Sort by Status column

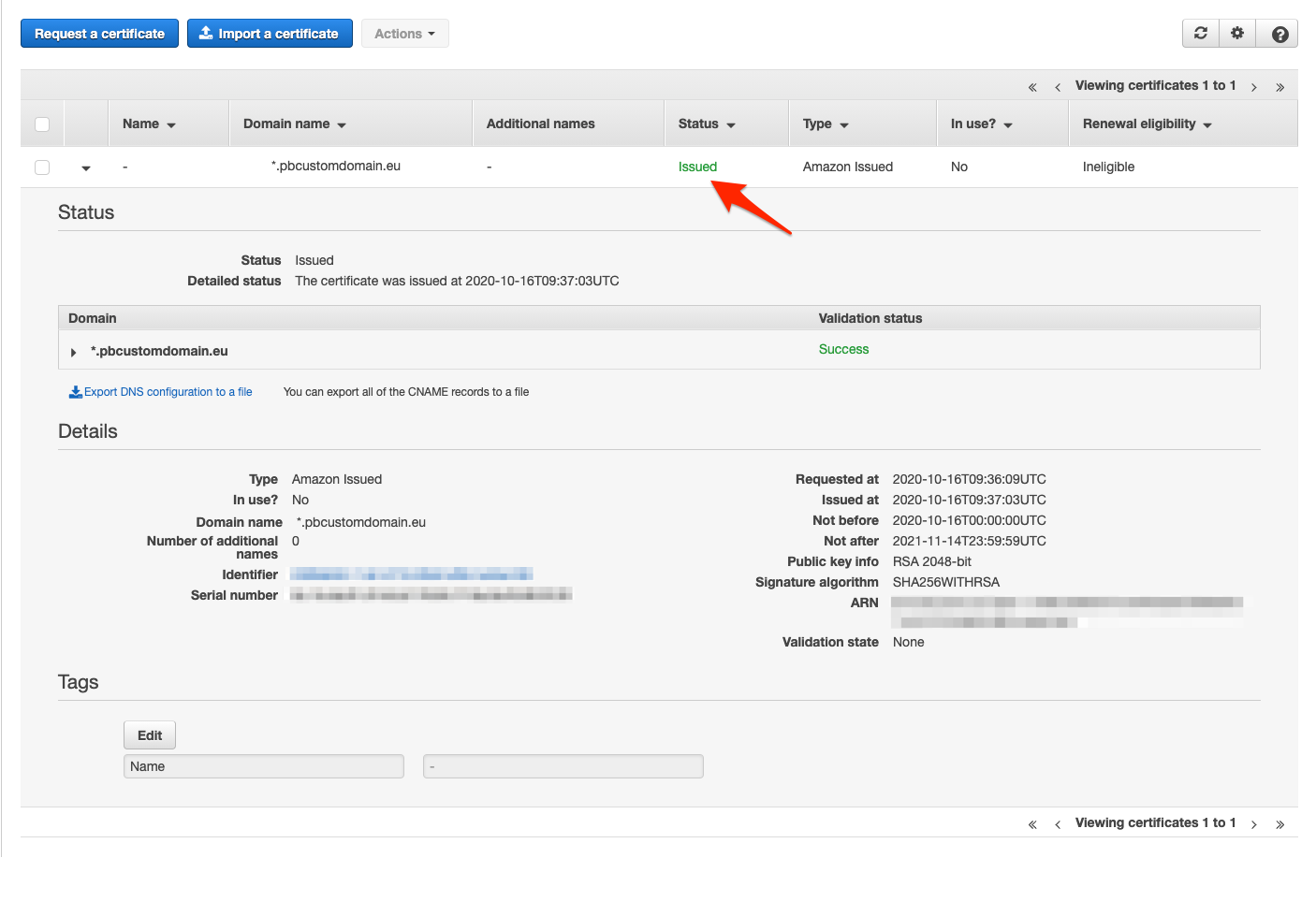pyautogui.click(x=707, y=124)
